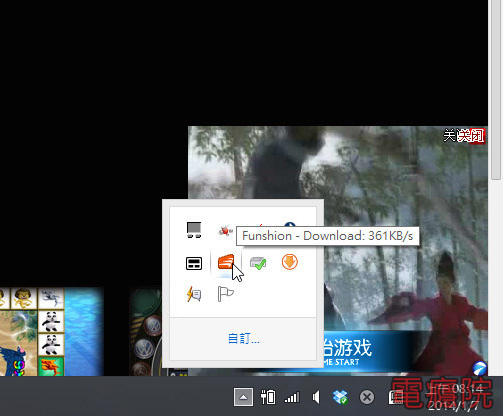
Task: Click the Safely Remove Hardware tray icon
Action: tap(258, 263)
